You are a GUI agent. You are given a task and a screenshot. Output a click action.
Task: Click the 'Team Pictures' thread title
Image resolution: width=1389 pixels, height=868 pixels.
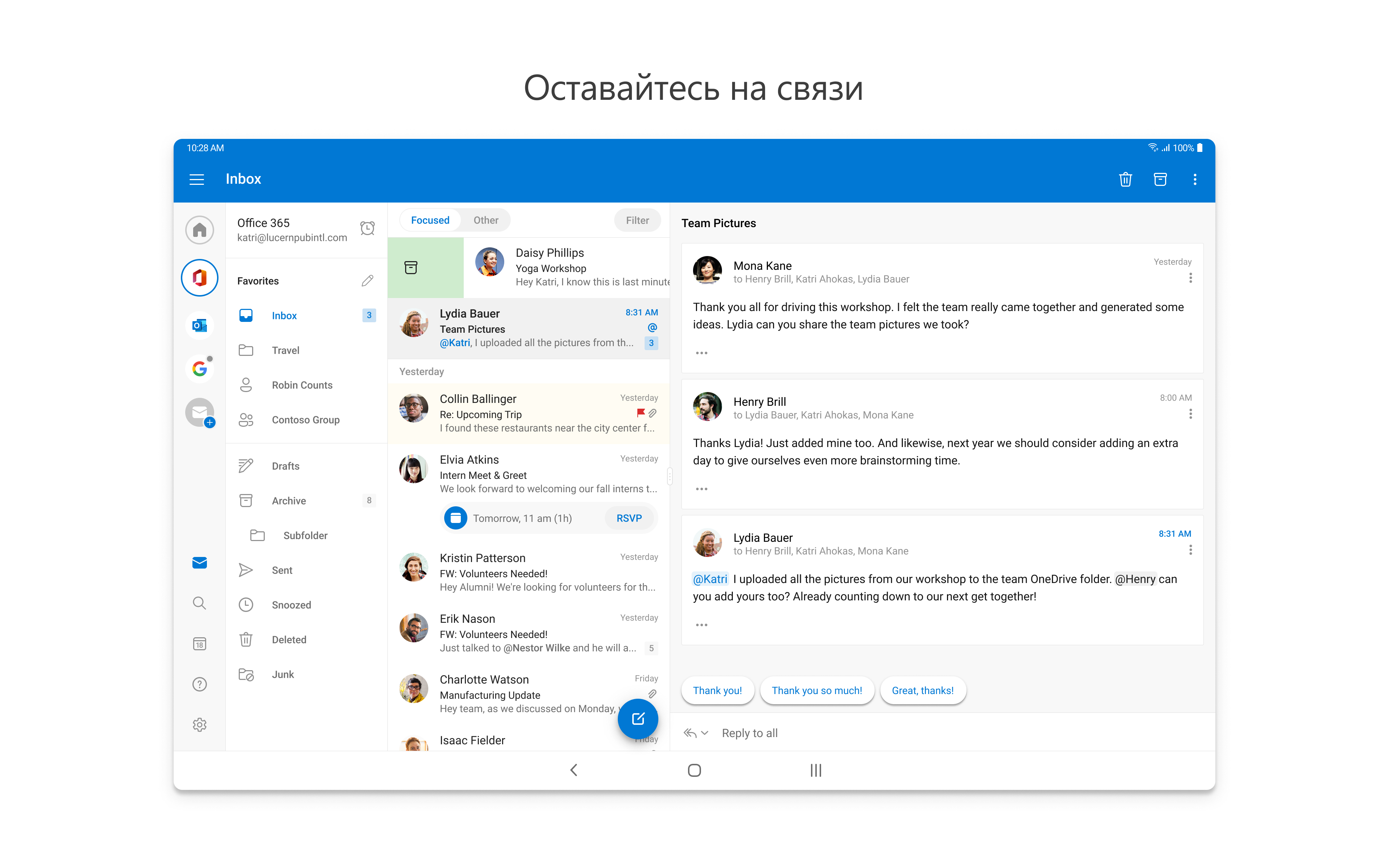point(719,223)
